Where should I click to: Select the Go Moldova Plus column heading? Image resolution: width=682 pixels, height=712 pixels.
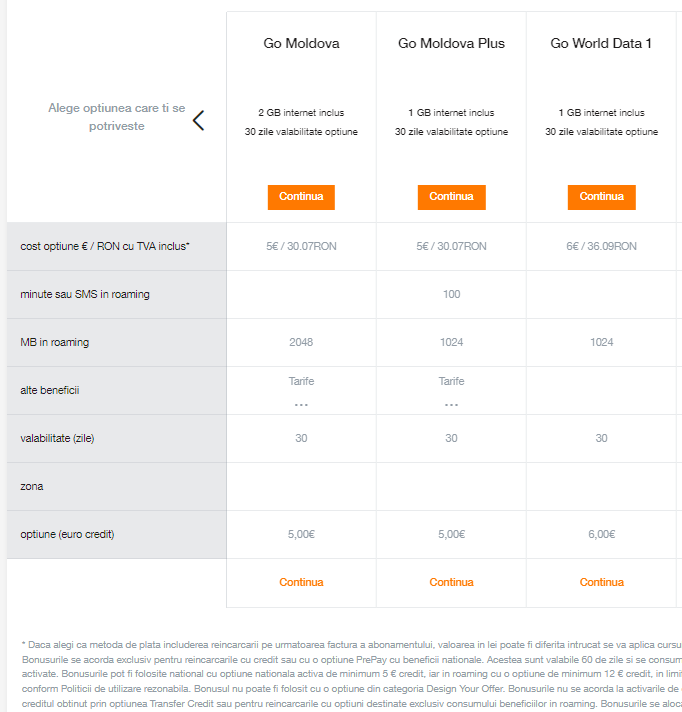pos(451,43)
